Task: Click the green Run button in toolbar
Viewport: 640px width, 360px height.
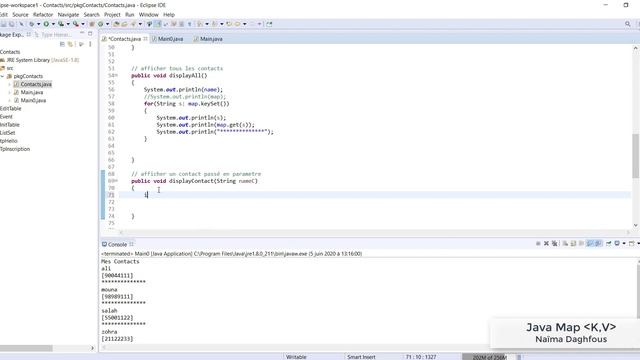Action: tap(46, 24)
